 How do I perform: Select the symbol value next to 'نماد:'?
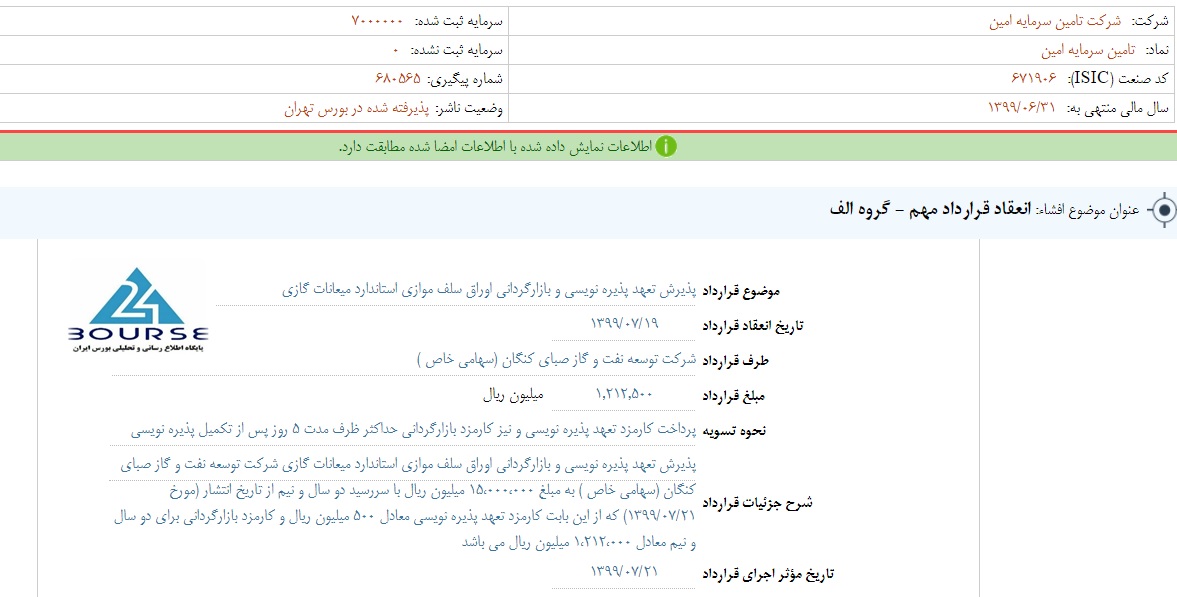click(x=1088, y=50)
